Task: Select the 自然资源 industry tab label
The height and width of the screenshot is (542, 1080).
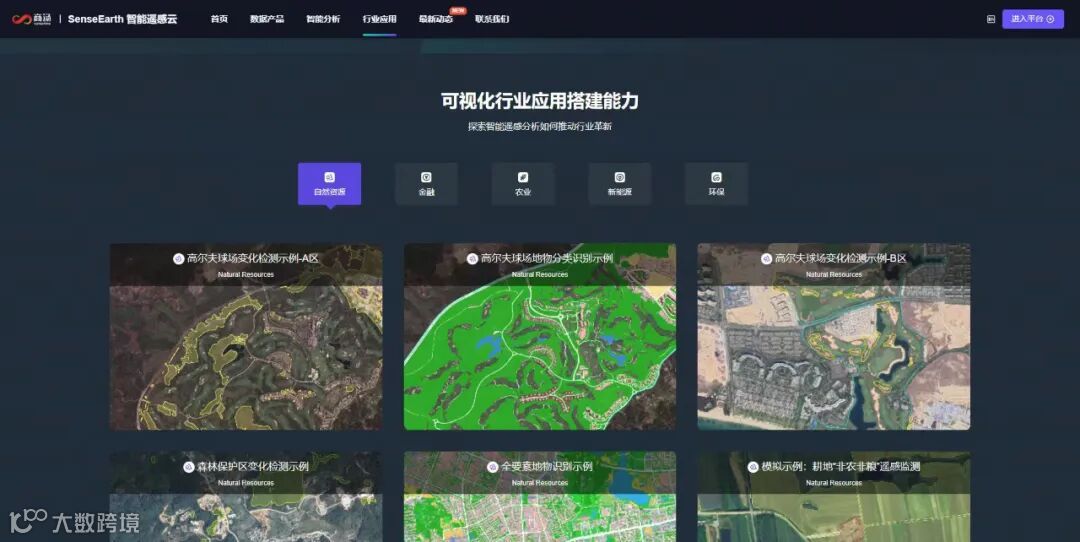Action: click(x=329, y=192)
